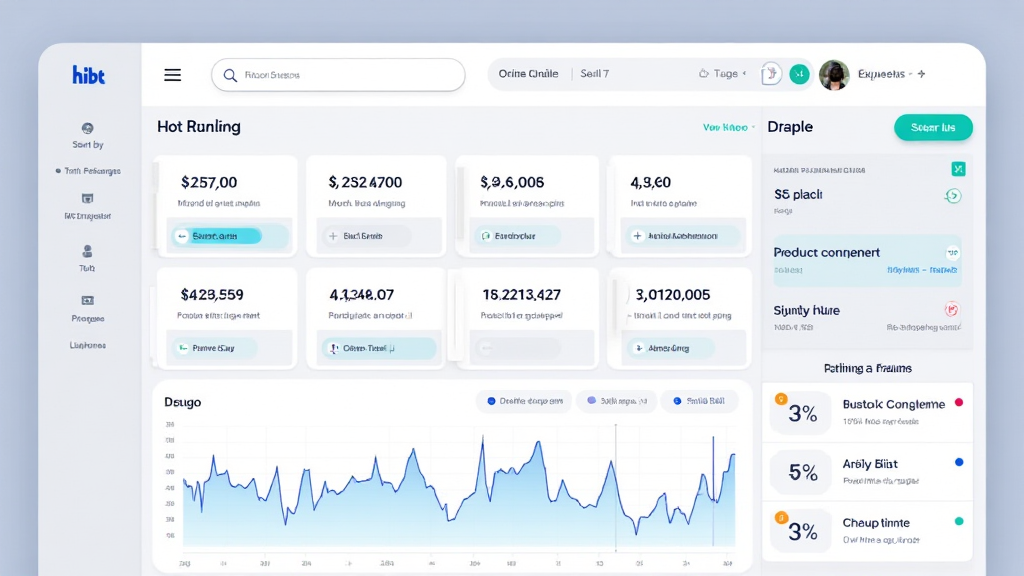Click the green circle icon in top bar

pyautogui.click(x=798, y=74)
